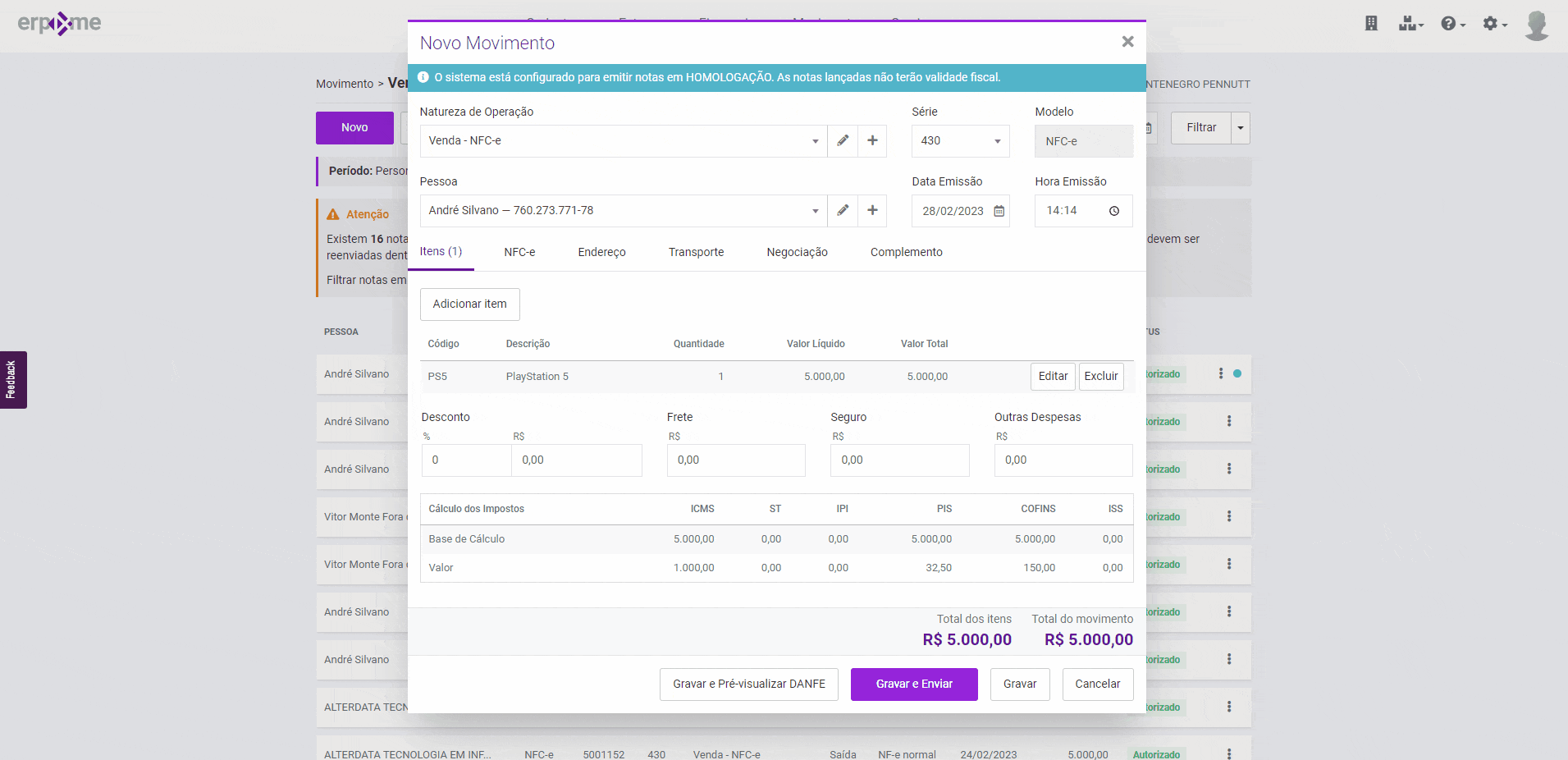Click Adicionar item button
Viewport: 1568px width, 760px height.
[469, 304]
